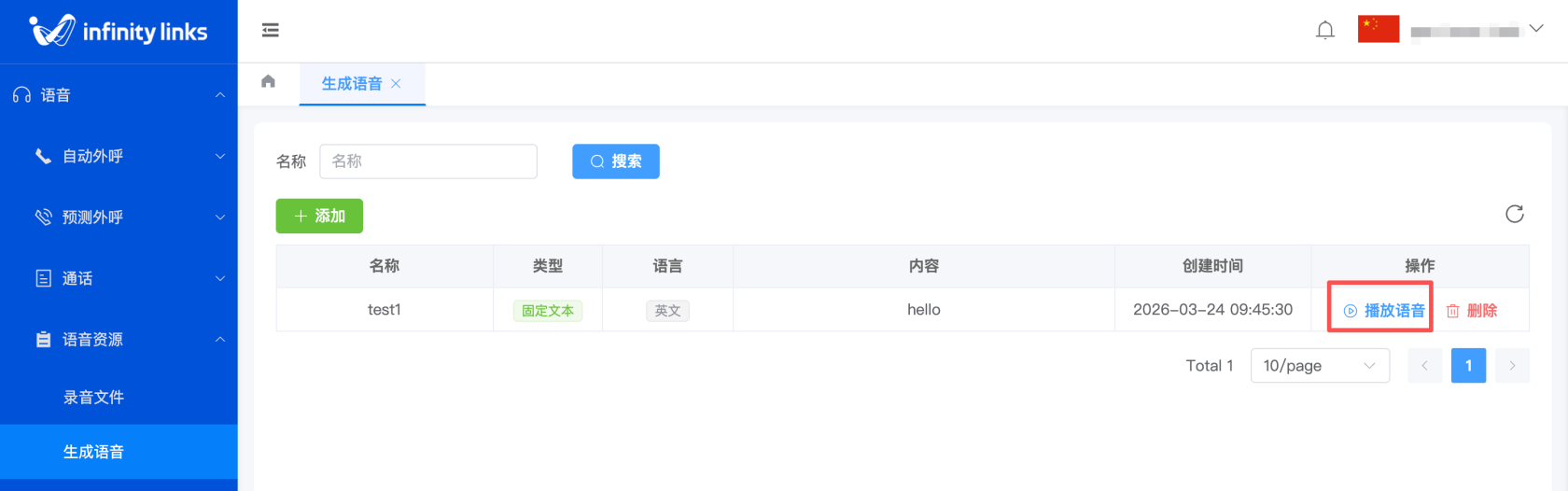1568x491 pixels.
Task: Delete the test1 voice entry
Action: 1472,311
